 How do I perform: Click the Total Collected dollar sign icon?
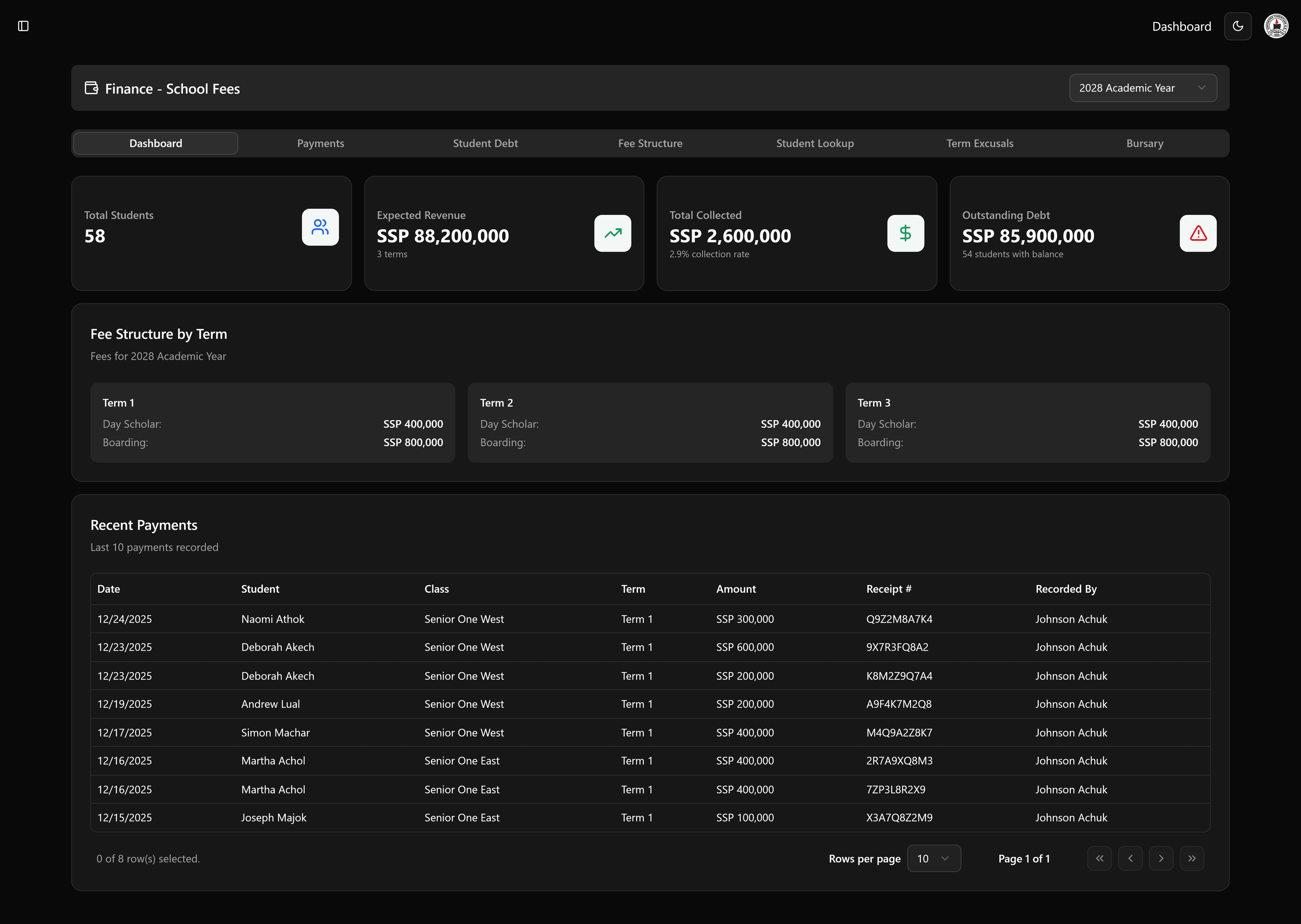click(x=905, y=233)
